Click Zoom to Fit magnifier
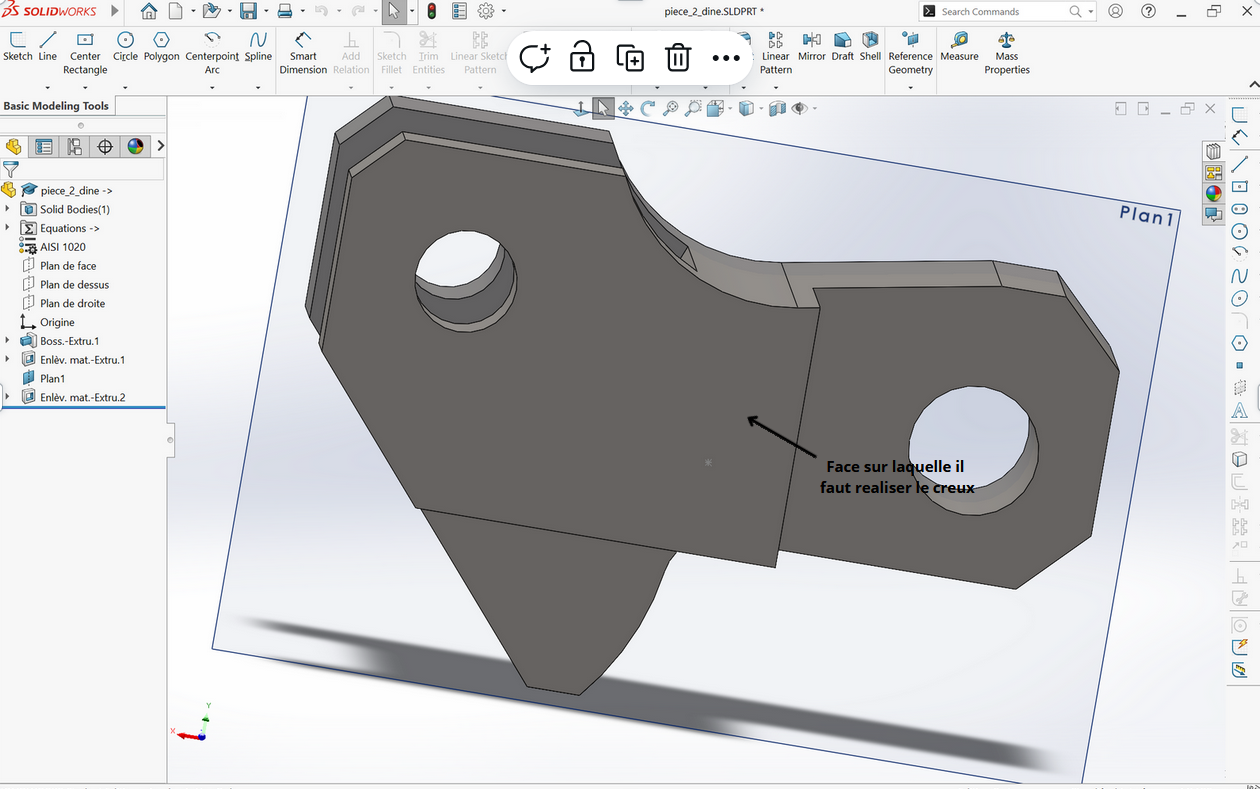The image size is (1260, 789). (x=670, y=108)
